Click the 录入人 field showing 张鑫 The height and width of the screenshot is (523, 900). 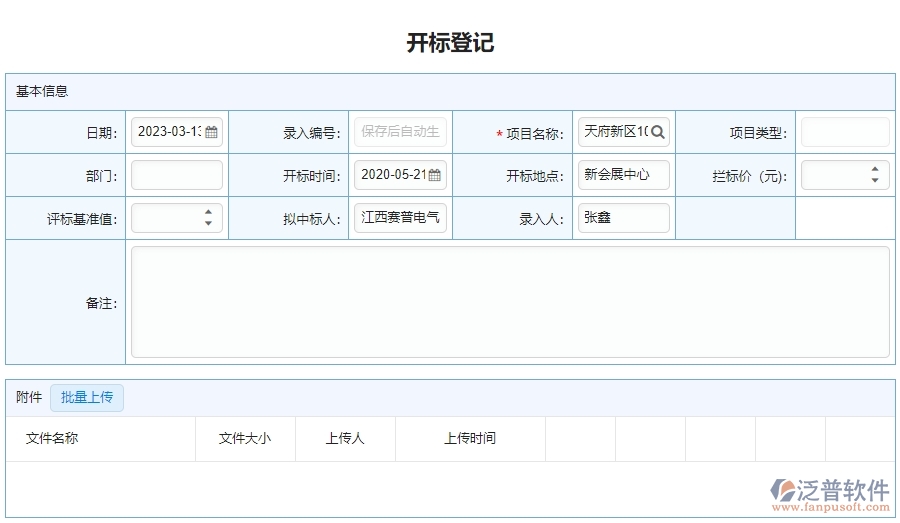623,218
